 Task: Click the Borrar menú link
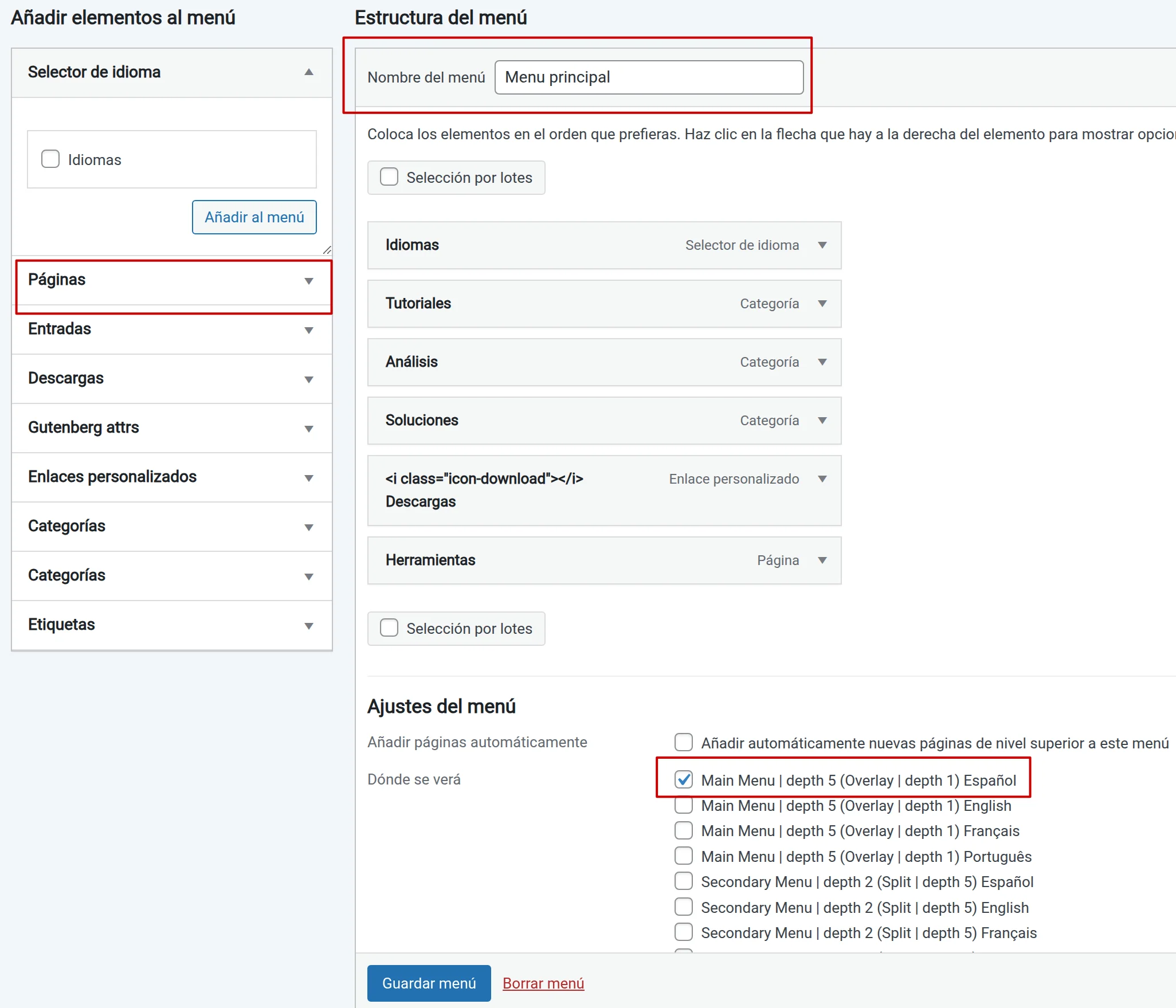(543, 983)
